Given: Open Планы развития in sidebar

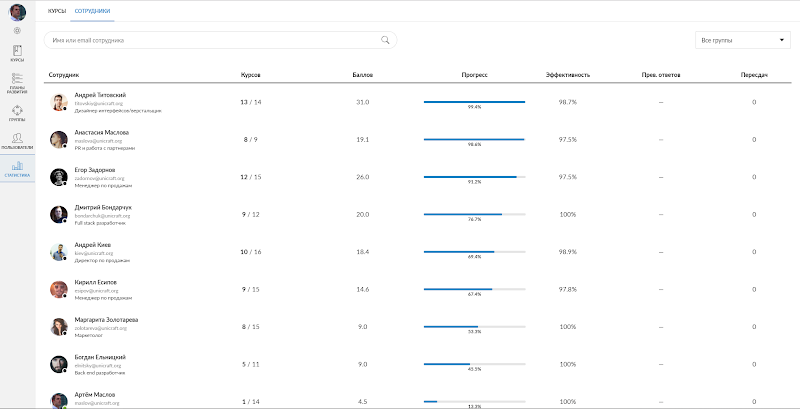Looking at the screenshot, I should point(17,83).
